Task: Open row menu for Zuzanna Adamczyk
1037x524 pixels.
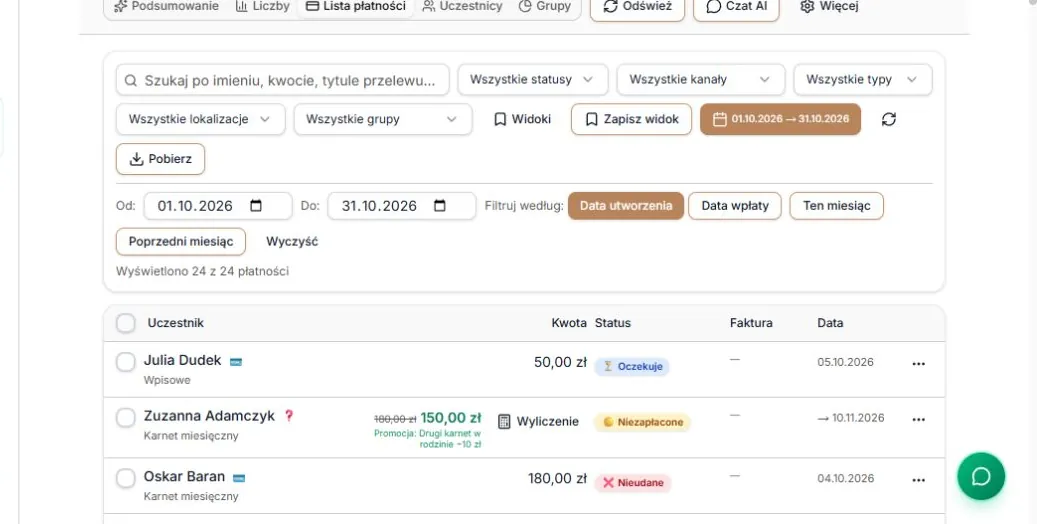Action: (x=919, y=419)
